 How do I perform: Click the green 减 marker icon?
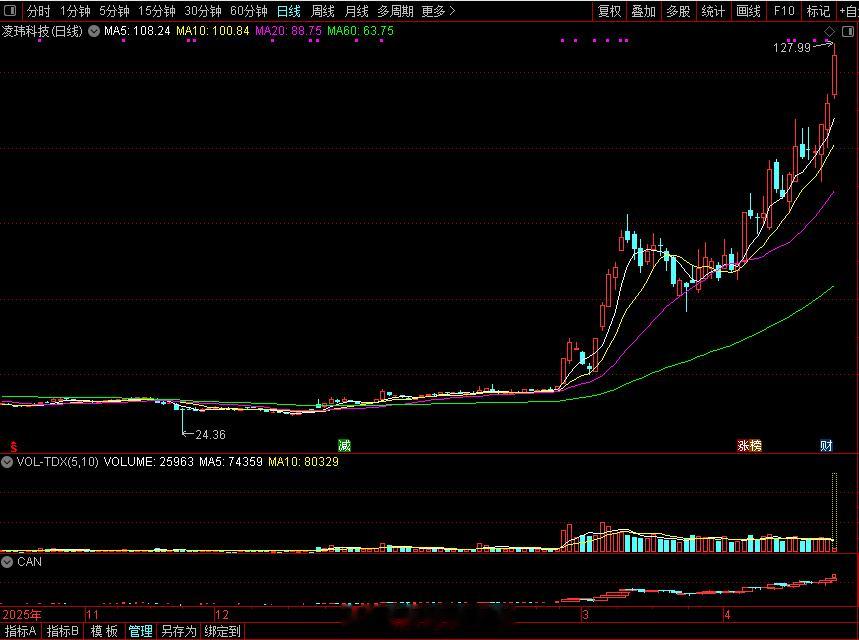[344, 445]
